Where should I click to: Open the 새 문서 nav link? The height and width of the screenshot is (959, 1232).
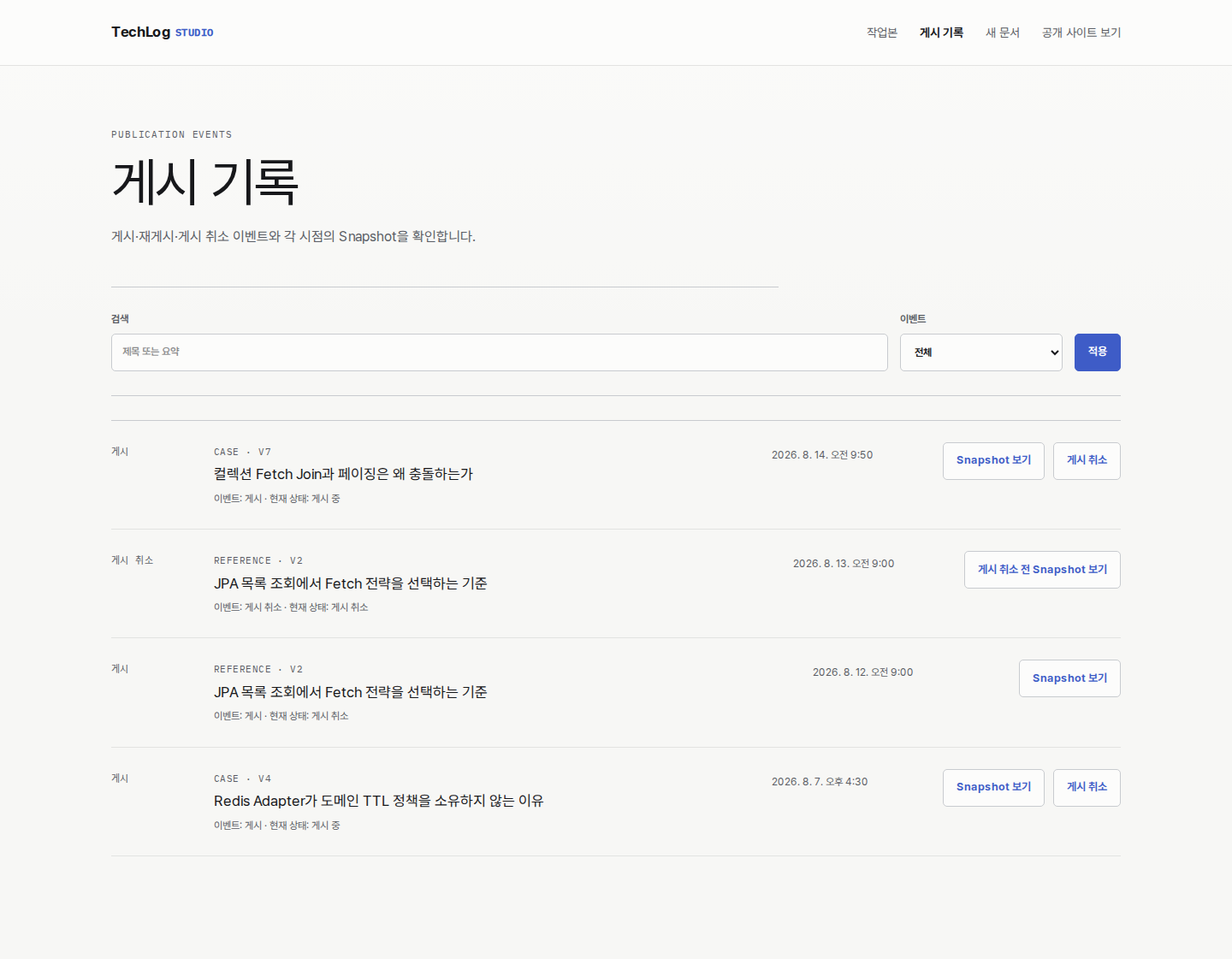point(1002,33)
